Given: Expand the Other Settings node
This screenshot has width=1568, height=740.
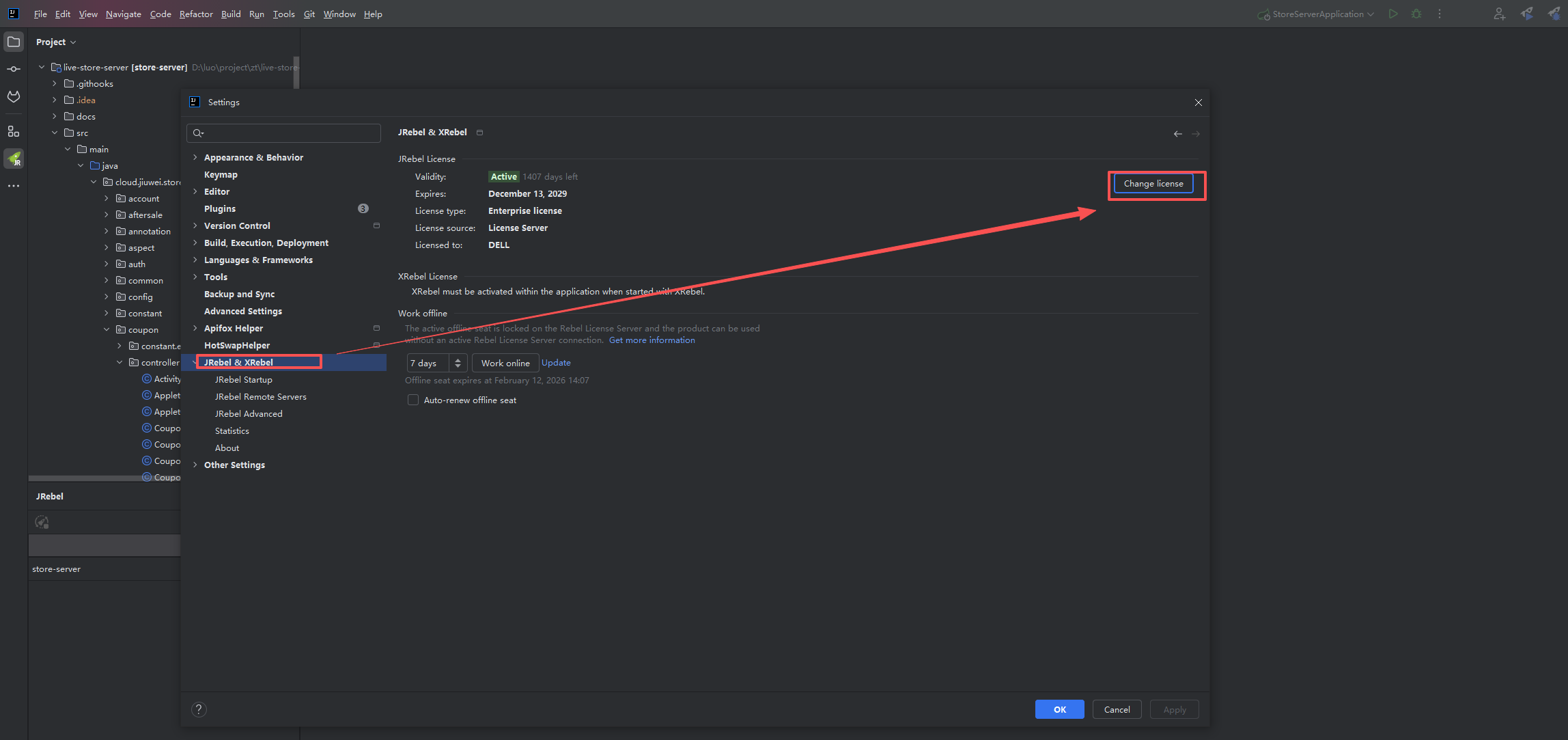Looking at the screenshot, I should 195,465.
